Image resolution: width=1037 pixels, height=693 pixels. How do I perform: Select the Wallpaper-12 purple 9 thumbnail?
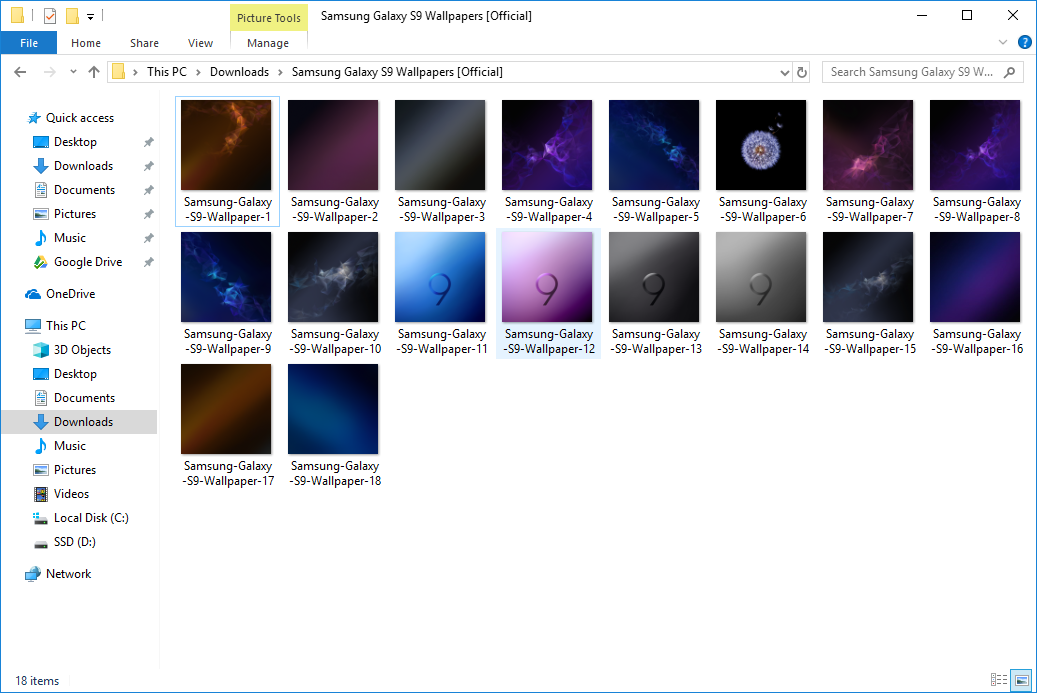[x=547, y=277]
